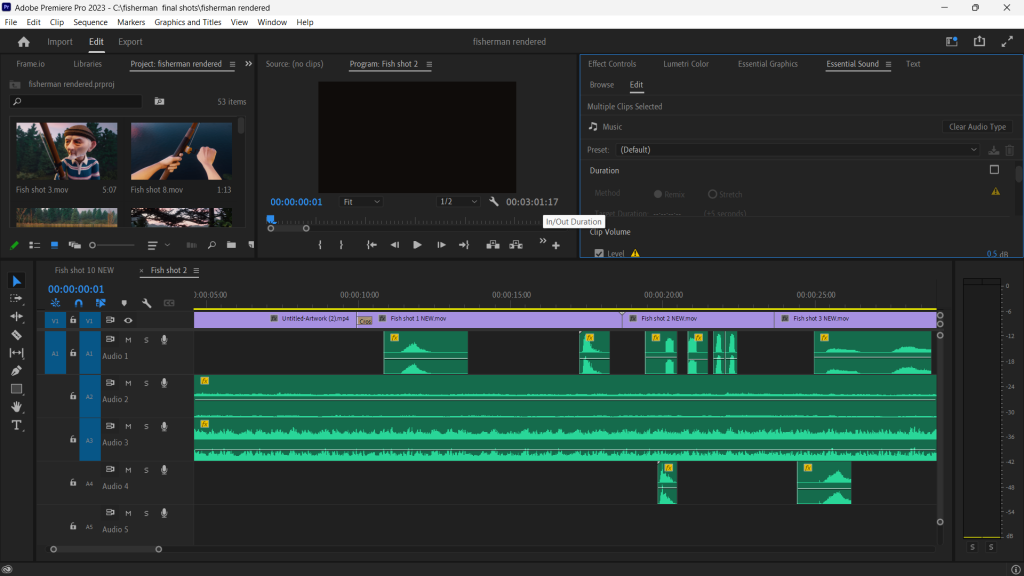
Task: Open the Fit zoom level dropdown
Action: point(360,202)
